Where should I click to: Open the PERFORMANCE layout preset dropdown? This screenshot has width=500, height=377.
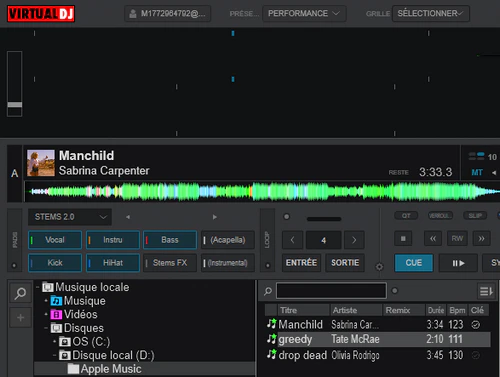tap(304, 14)
